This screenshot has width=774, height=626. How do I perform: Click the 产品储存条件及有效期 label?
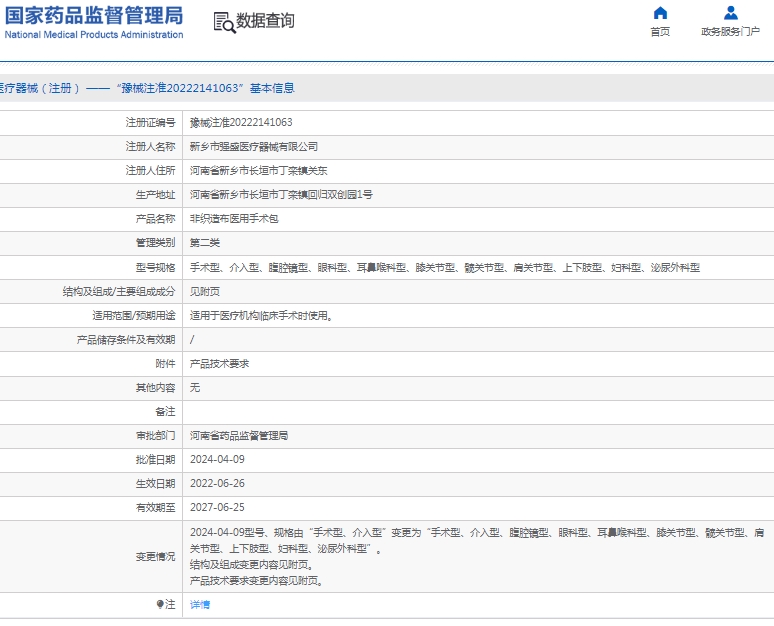(125, 340)
